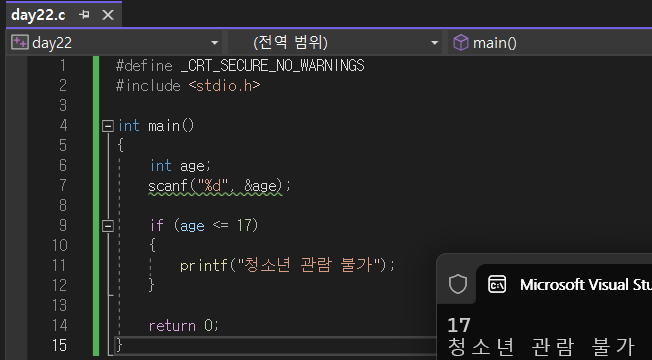Click the &age argument in scanf
Viewport: 652px width, 360px height.
click(x=260, y=185)
